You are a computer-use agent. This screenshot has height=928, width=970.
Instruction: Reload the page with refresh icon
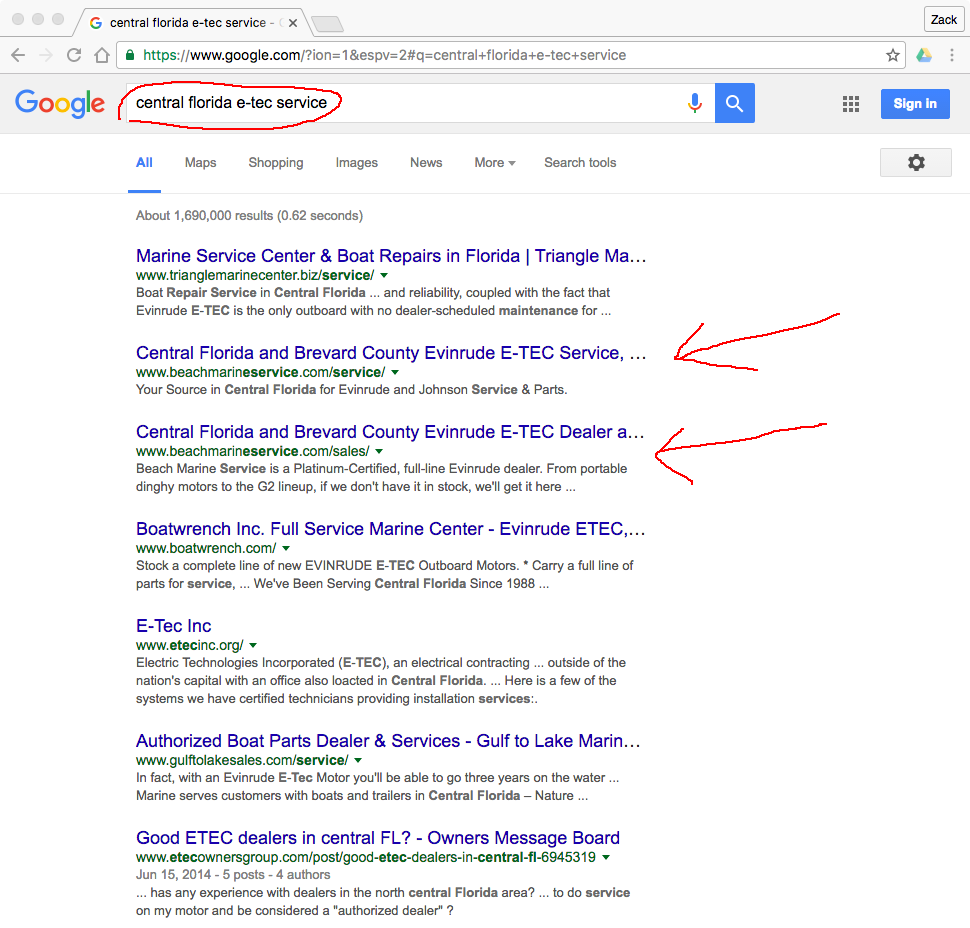coord(74,55)
